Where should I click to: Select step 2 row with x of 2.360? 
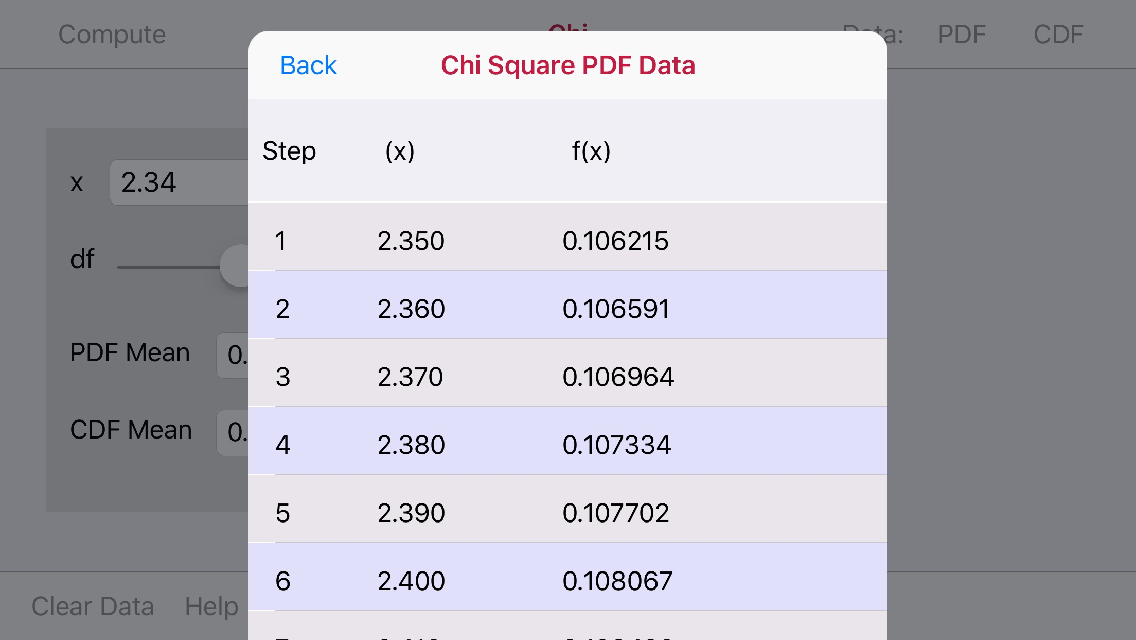click(568, 308)
